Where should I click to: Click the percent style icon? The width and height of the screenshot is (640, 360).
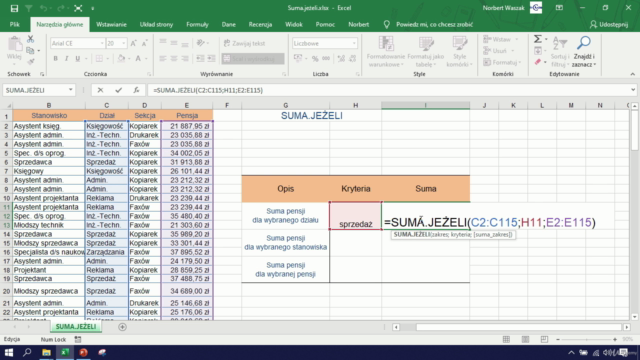[x=315, y=59]
